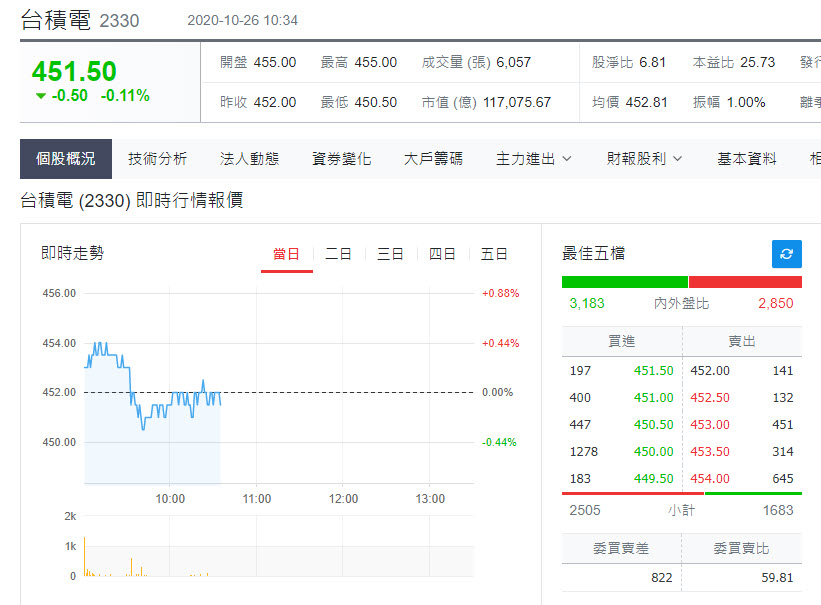Open the 基本資料 tab

click(747, 159)
